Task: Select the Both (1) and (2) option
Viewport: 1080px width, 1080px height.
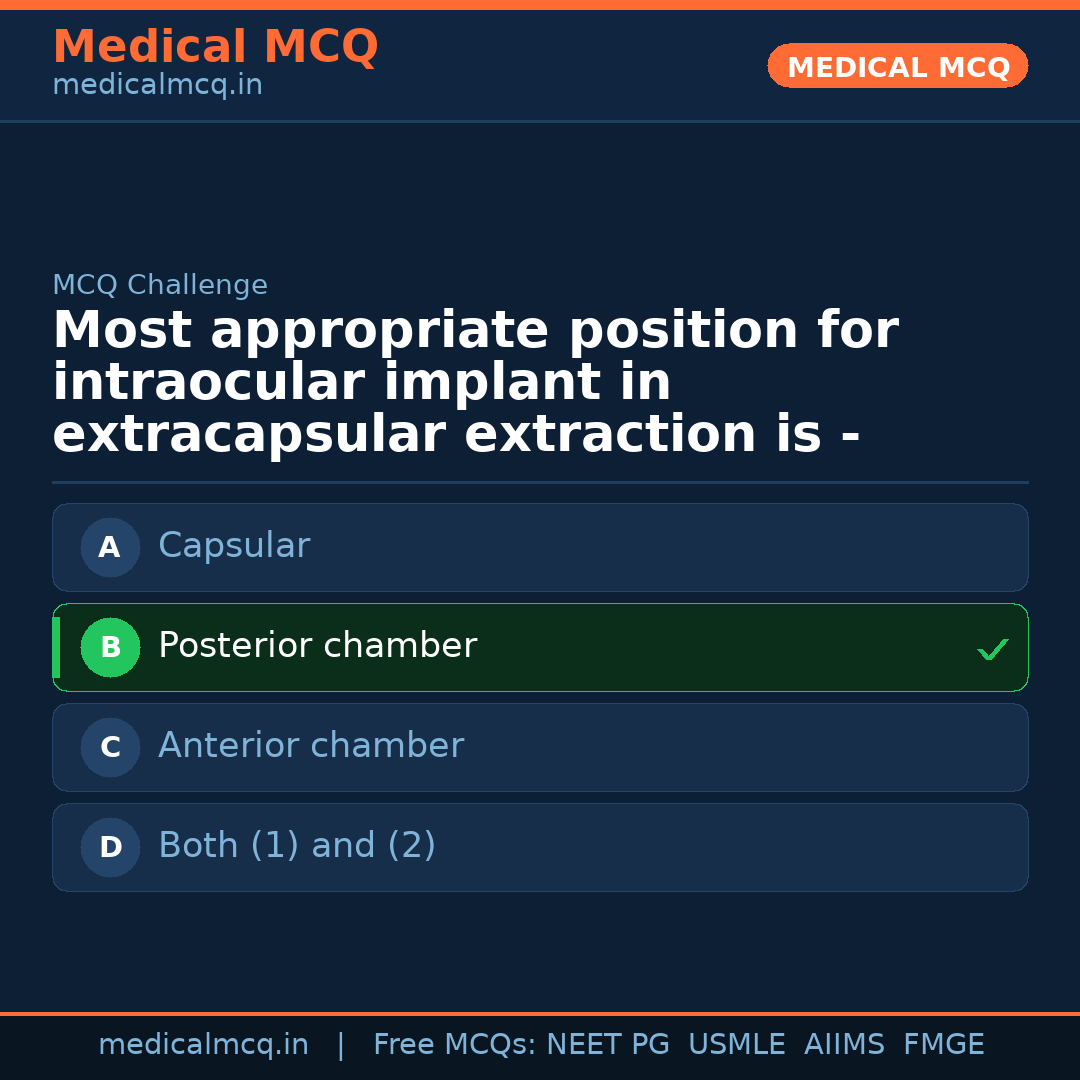Action: (x=540, y=847)
